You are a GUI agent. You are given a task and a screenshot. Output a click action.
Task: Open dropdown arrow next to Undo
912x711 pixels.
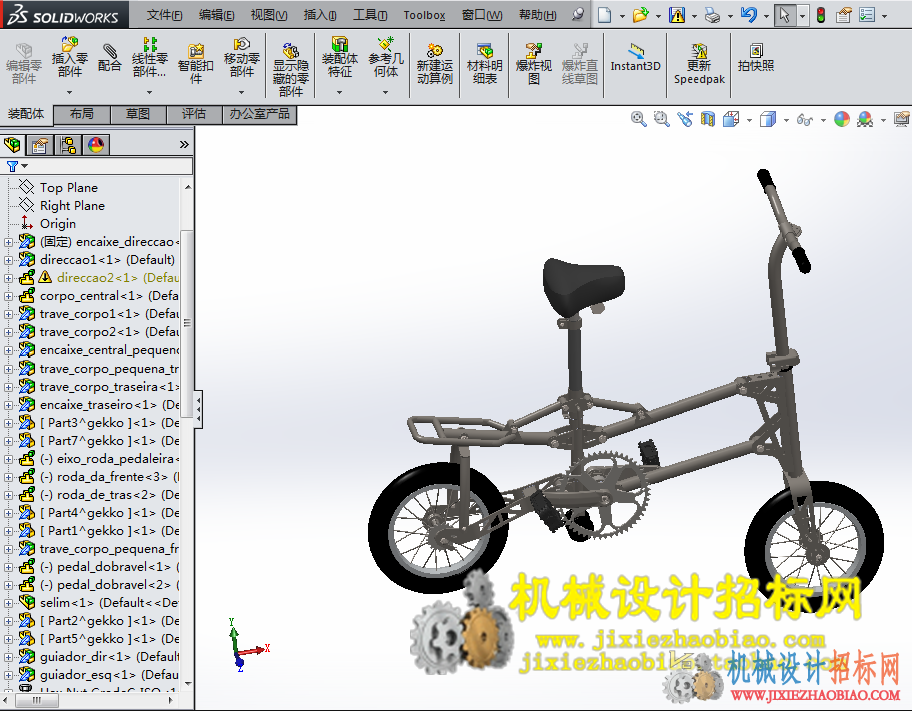click(766, 16)
